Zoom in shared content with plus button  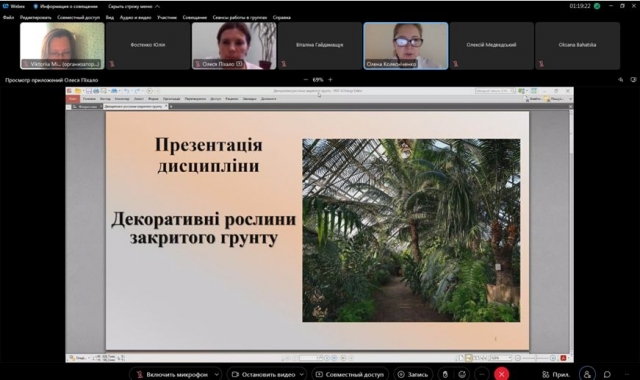click(330, 80)
